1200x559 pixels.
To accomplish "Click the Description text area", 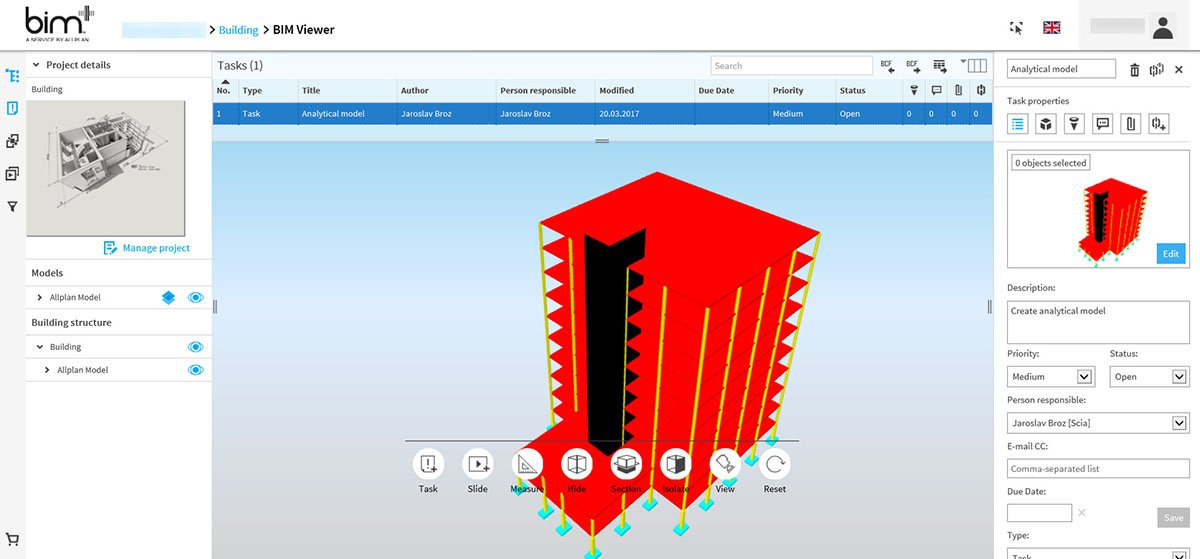I will [x=1098, y=322].
